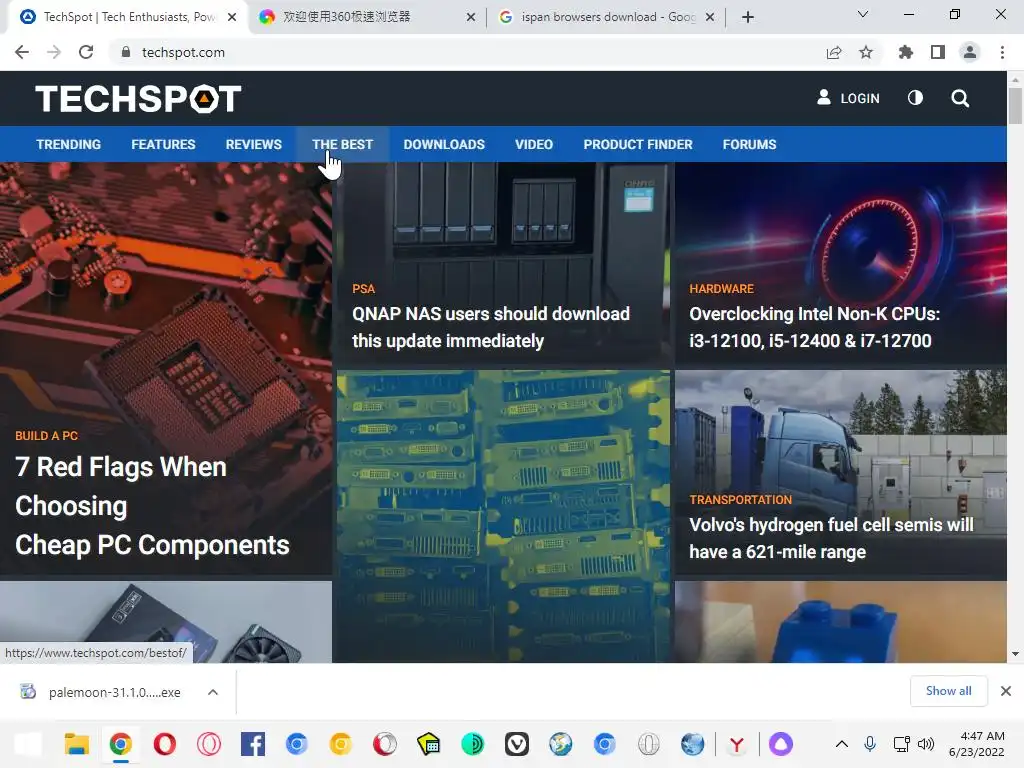
Task: Go to the DOWNLOADS section
Action: click(444, 144)
